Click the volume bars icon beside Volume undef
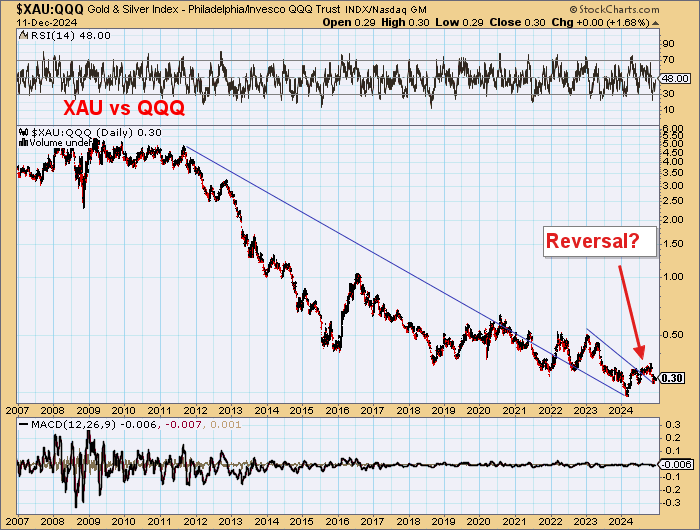 coord(24,142)
